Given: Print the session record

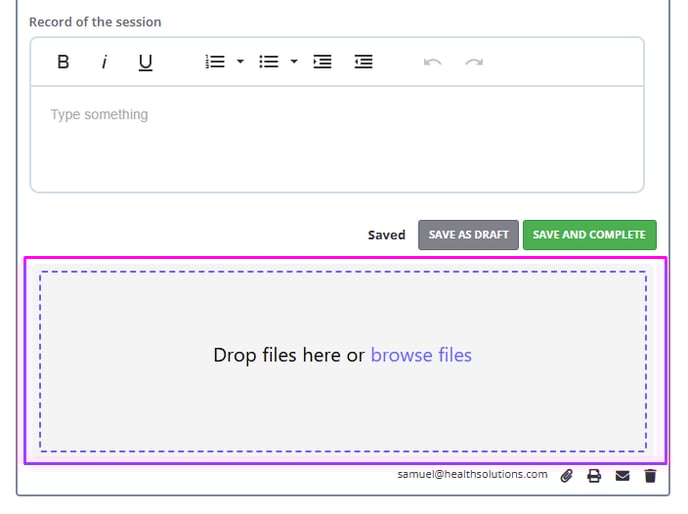Looking at the screenshot, I should pyautogui.click(x=594, y=476).
